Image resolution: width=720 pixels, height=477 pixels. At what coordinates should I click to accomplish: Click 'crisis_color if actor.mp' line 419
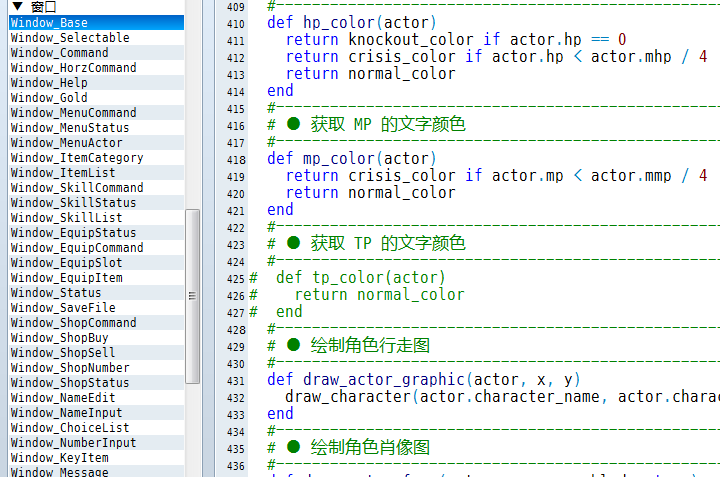(x=456, y=175)
